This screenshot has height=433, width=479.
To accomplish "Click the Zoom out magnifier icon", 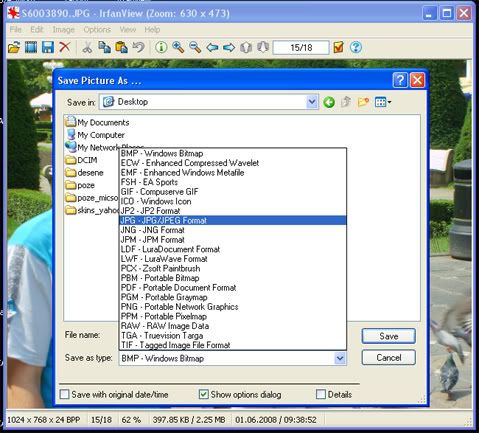I will (x=195, y=47).
